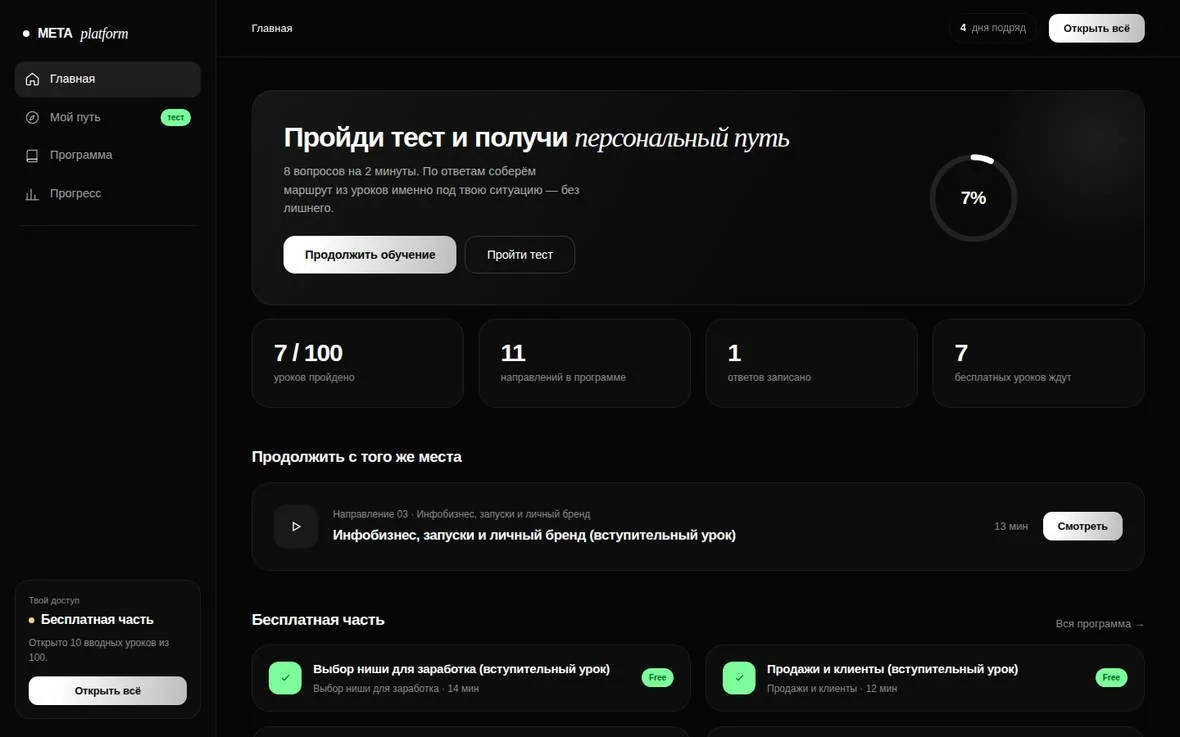Click the bar chart icon beside Прогресс

click(x=32, y=194)
